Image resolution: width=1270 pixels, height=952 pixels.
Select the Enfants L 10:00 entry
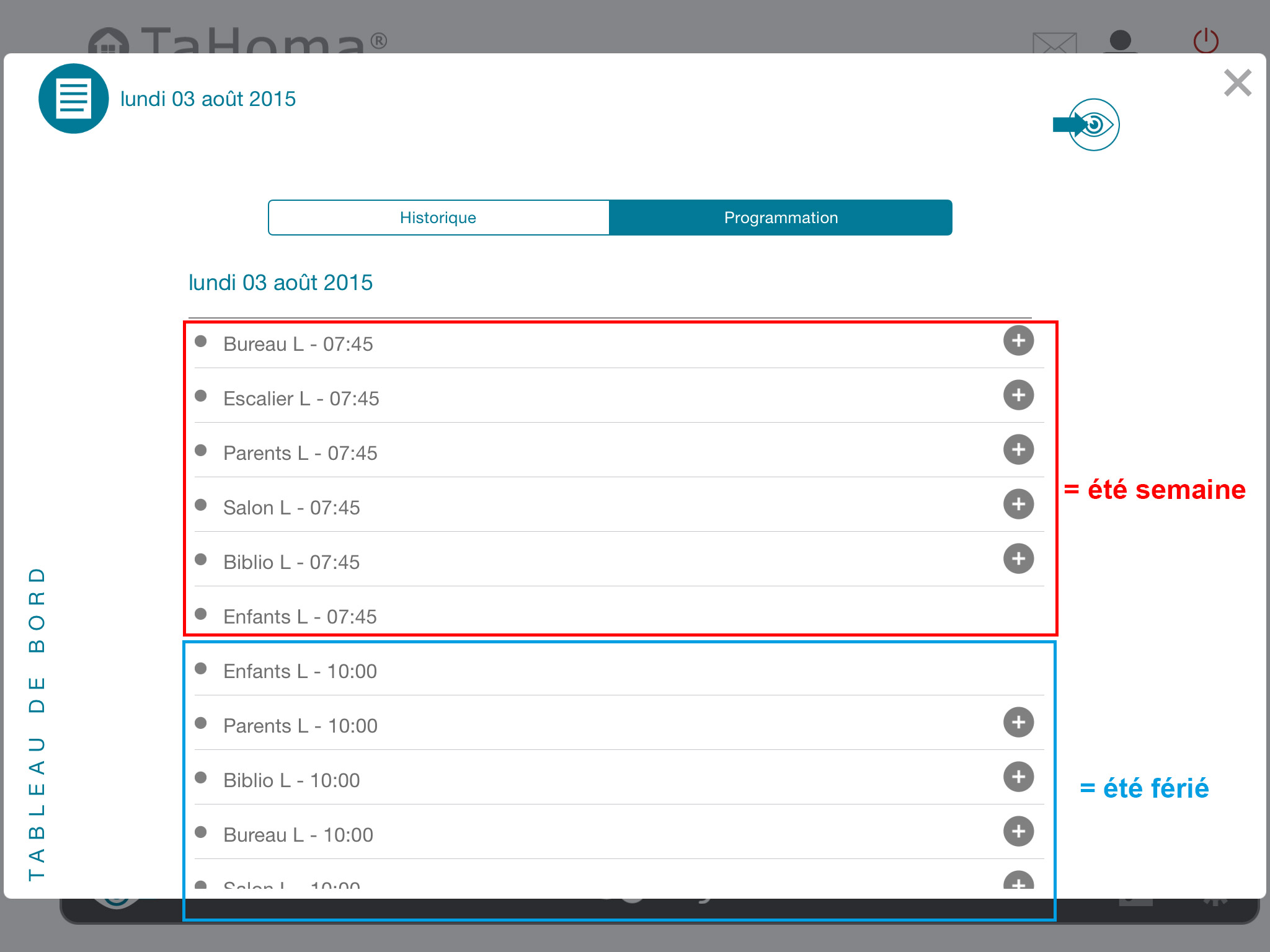(x=300, y=671)
